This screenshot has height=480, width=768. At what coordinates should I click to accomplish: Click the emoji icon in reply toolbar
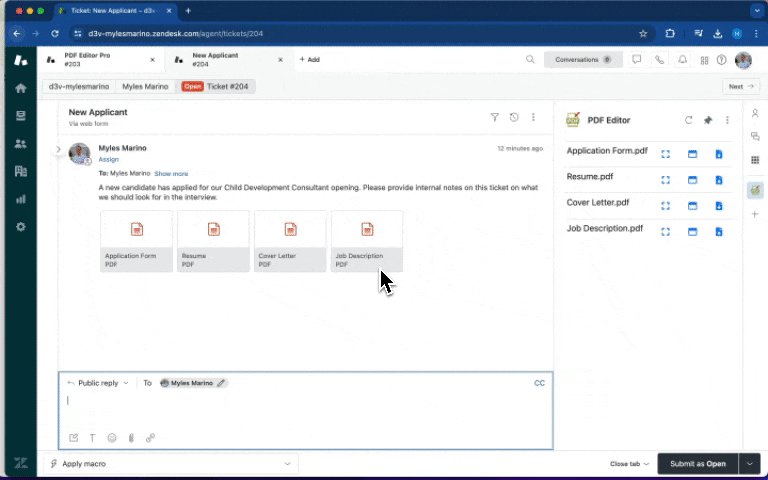tap(111, 438)
